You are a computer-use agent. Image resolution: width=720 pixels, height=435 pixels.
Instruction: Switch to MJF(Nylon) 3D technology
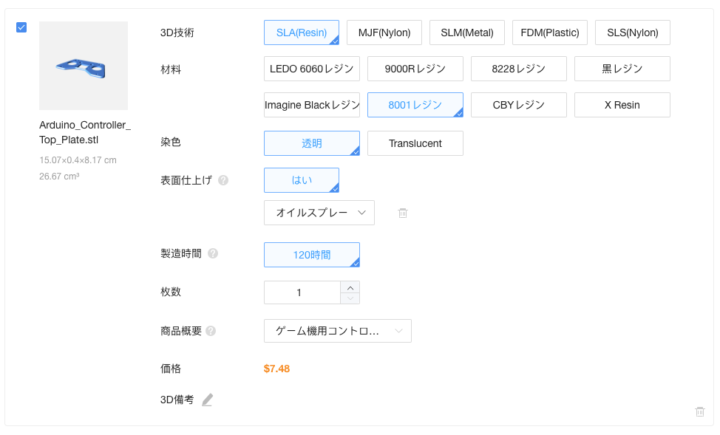click(385, 32)
